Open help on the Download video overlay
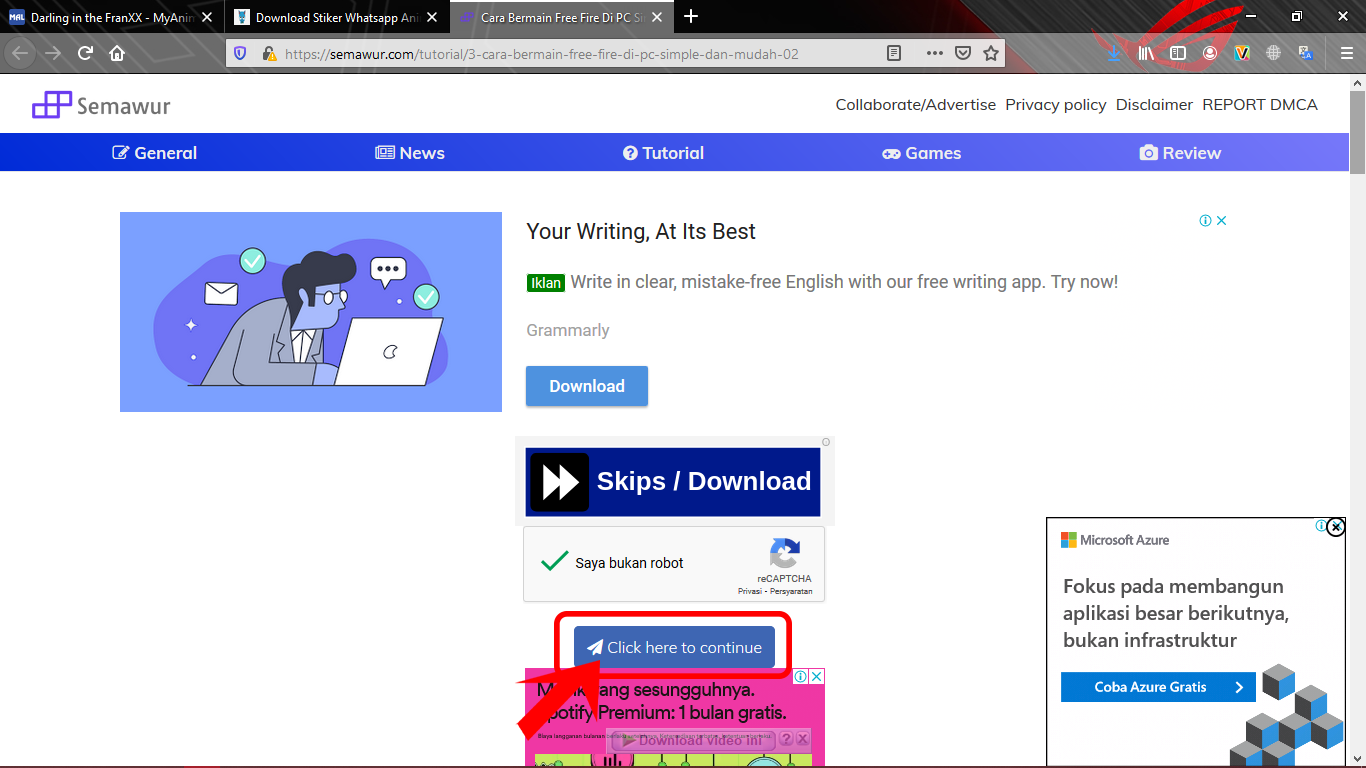The width and height of the screenshot is (1366, 768). 786,739
